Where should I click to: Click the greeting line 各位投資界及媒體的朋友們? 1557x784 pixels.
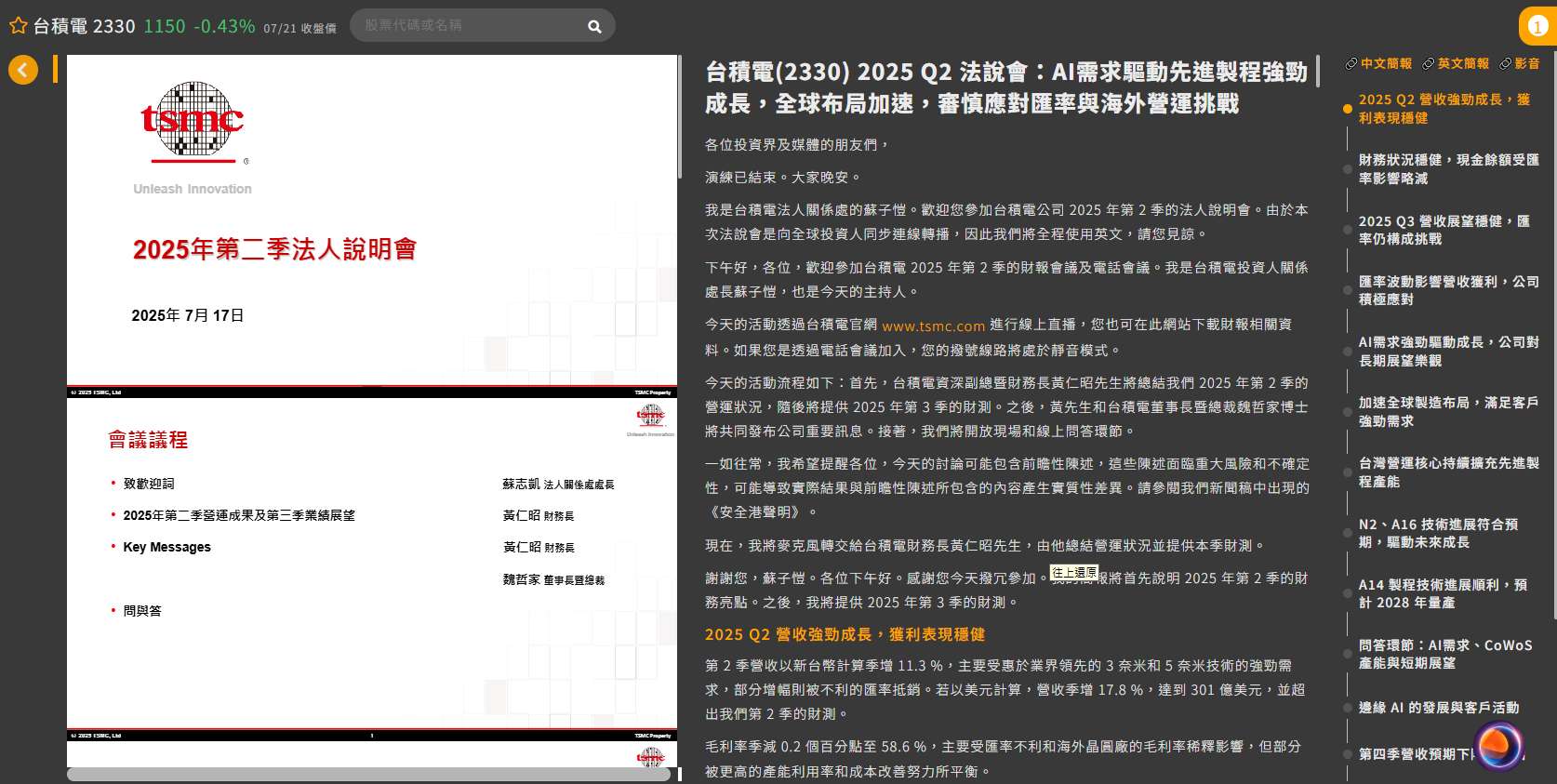coord(798,145)
